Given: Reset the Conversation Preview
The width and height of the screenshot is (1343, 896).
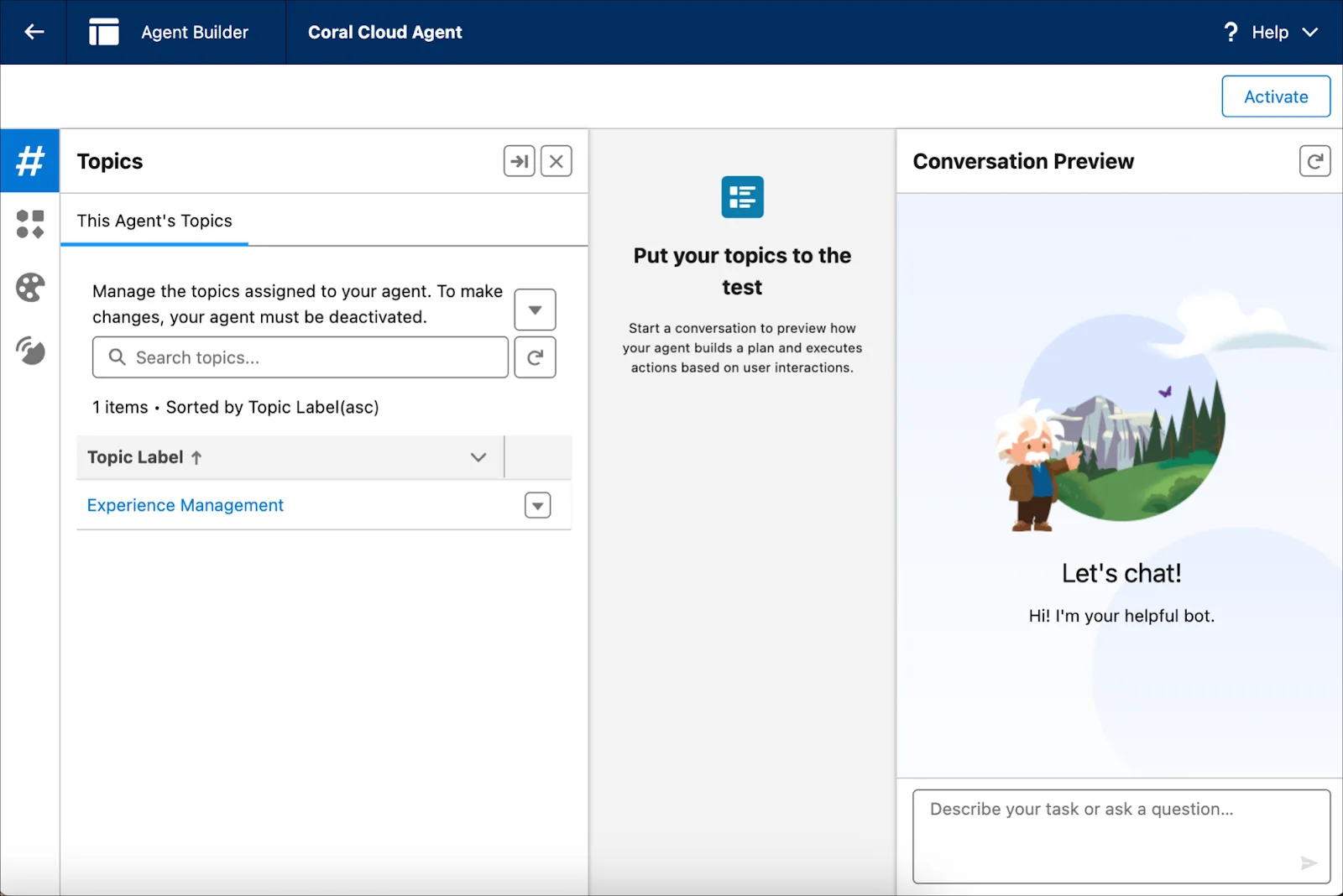Looking at the screenshot, I should point(1315,160).
